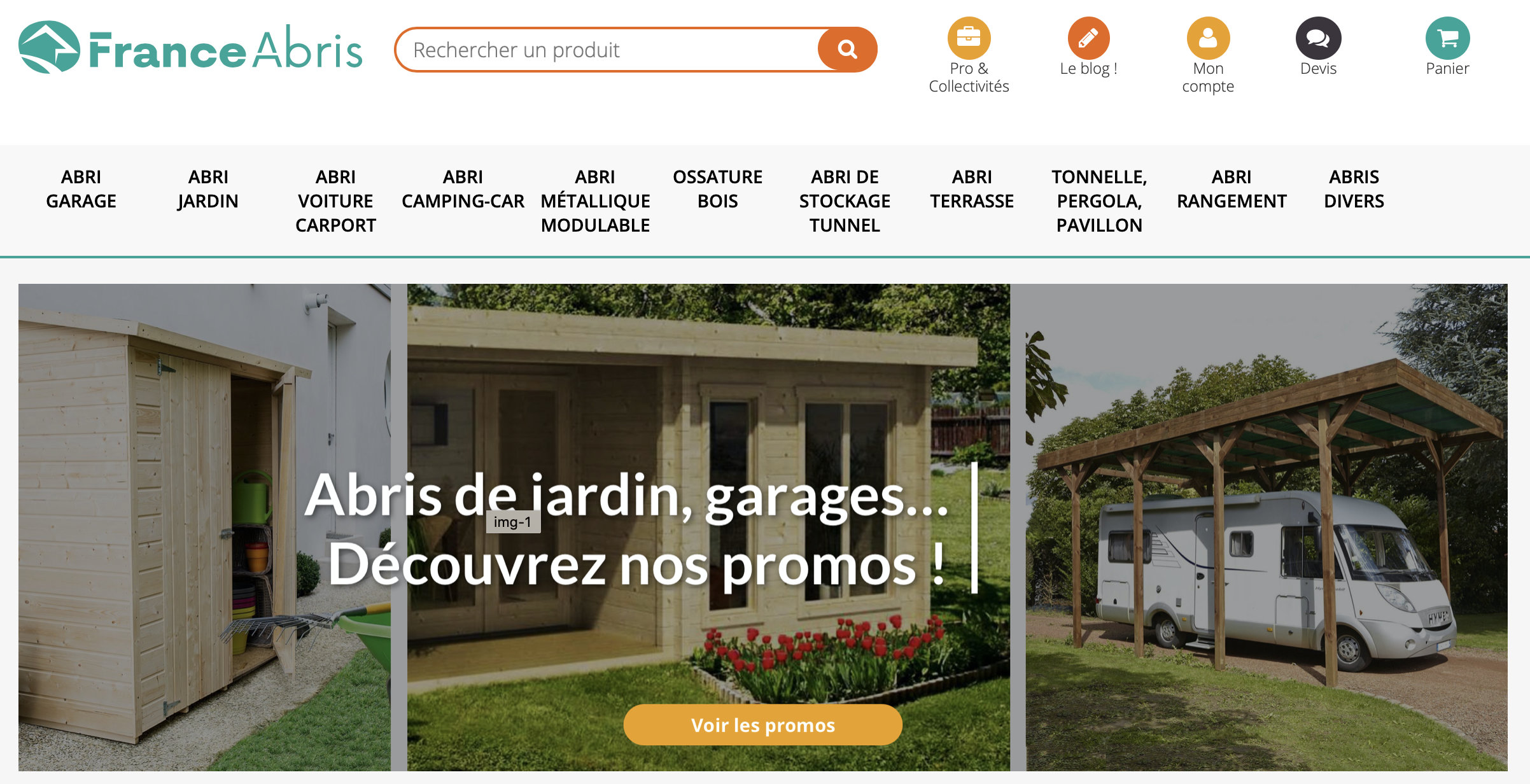Click the France Abris logo

click(190, 48)
